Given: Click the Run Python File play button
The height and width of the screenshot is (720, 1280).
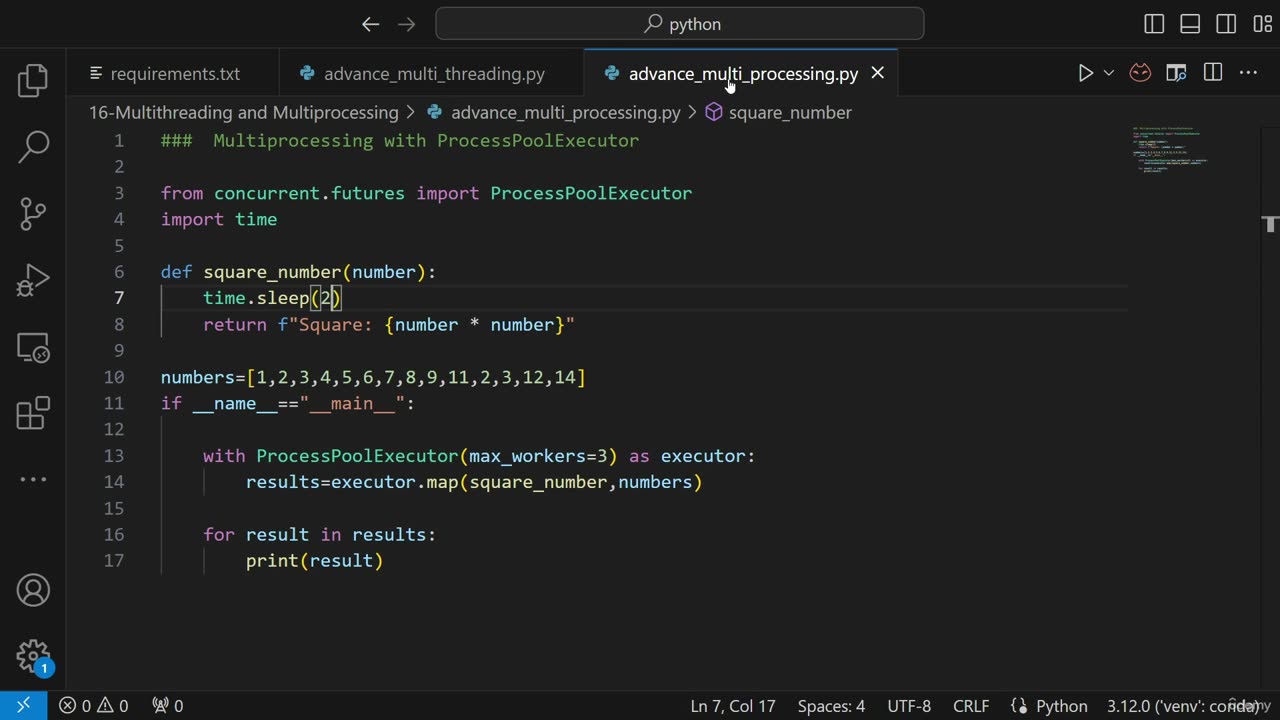Looking at the screenshot, I should (x=1085, y=73).
